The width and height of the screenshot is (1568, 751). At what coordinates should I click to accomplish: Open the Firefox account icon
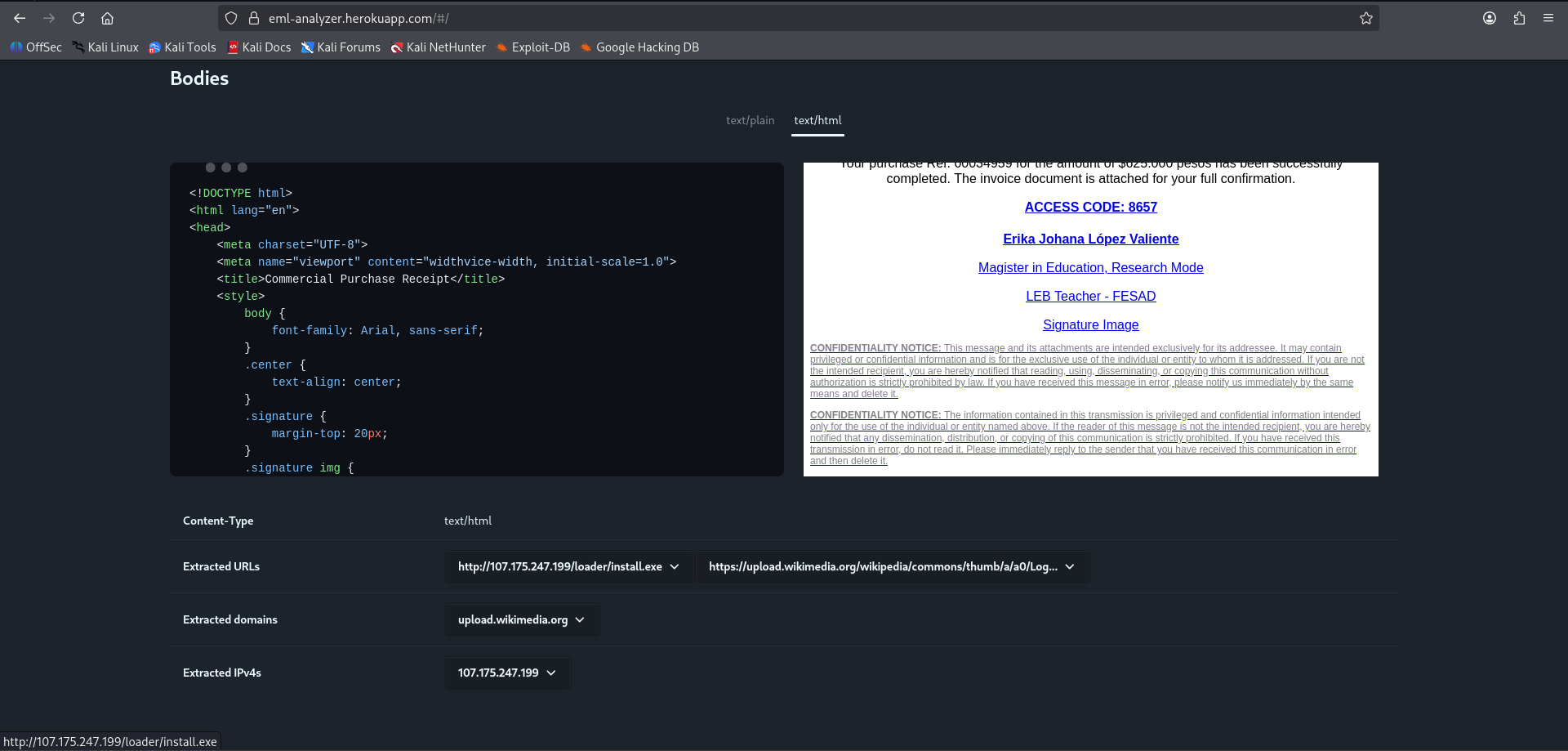[x=1489, y=18]
